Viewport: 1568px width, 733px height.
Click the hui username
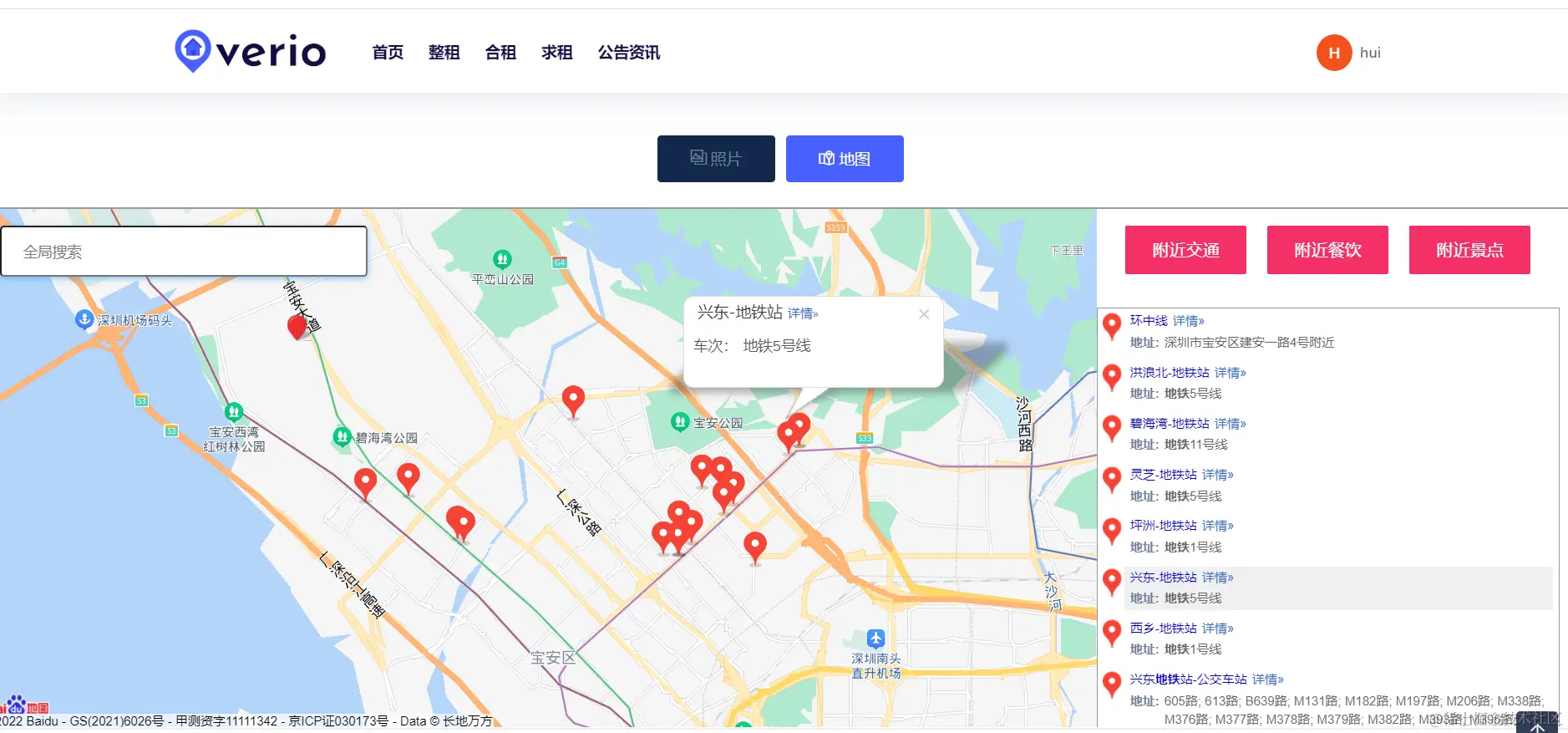pyautogui.click(x=1370, y=53)
